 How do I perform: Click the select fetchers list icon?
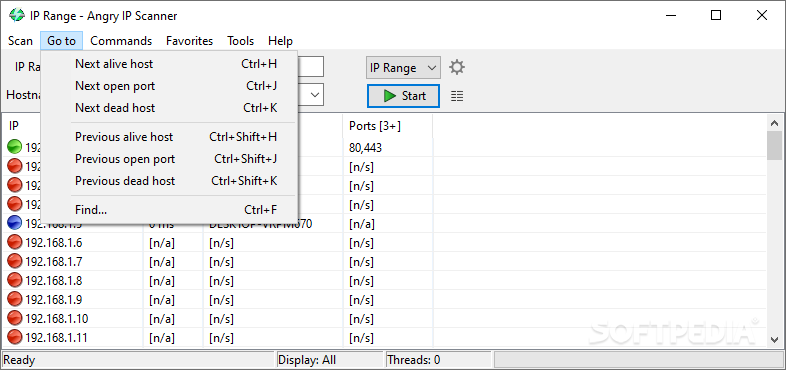tap(457, 96)
